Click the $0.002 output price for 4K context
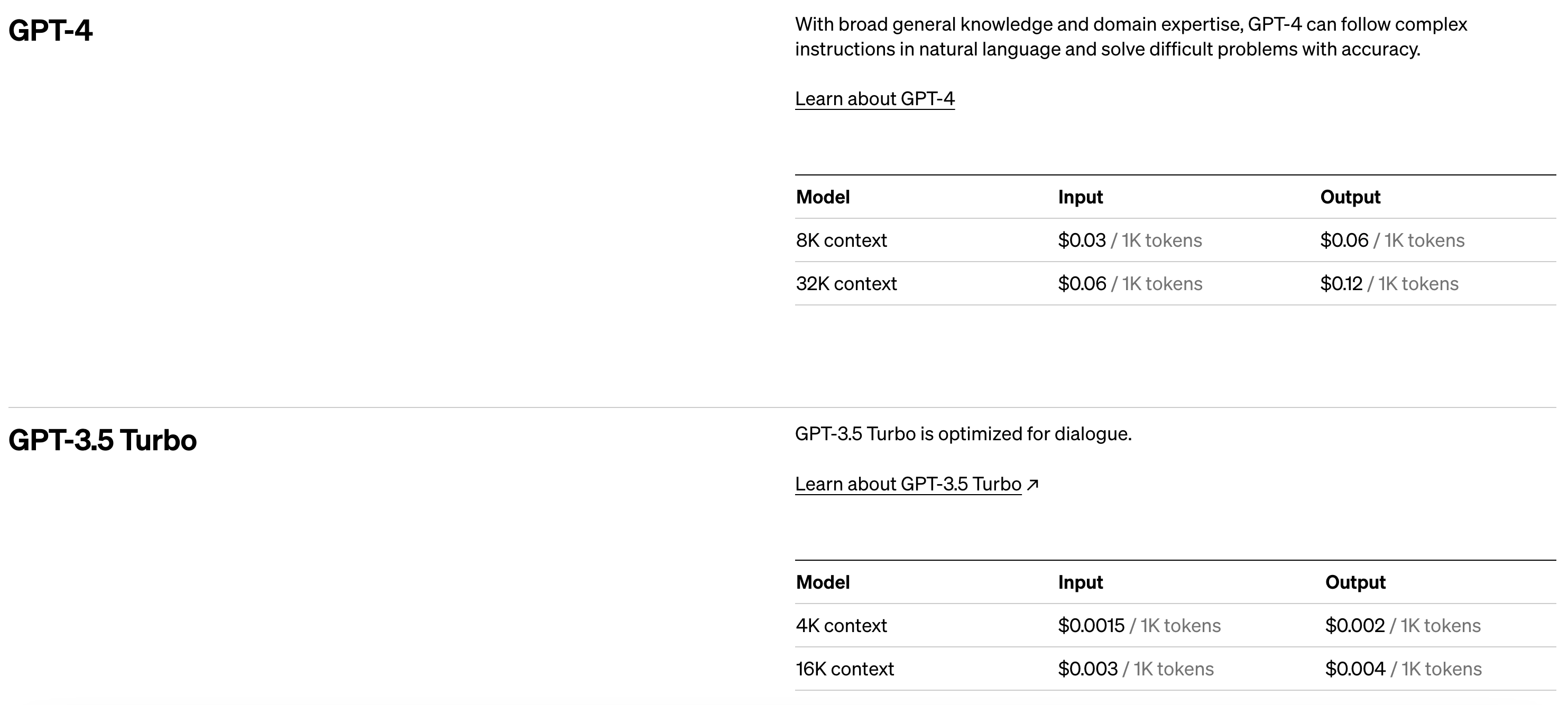Screen dimensions: 1568x705 tap(1354, 625)
